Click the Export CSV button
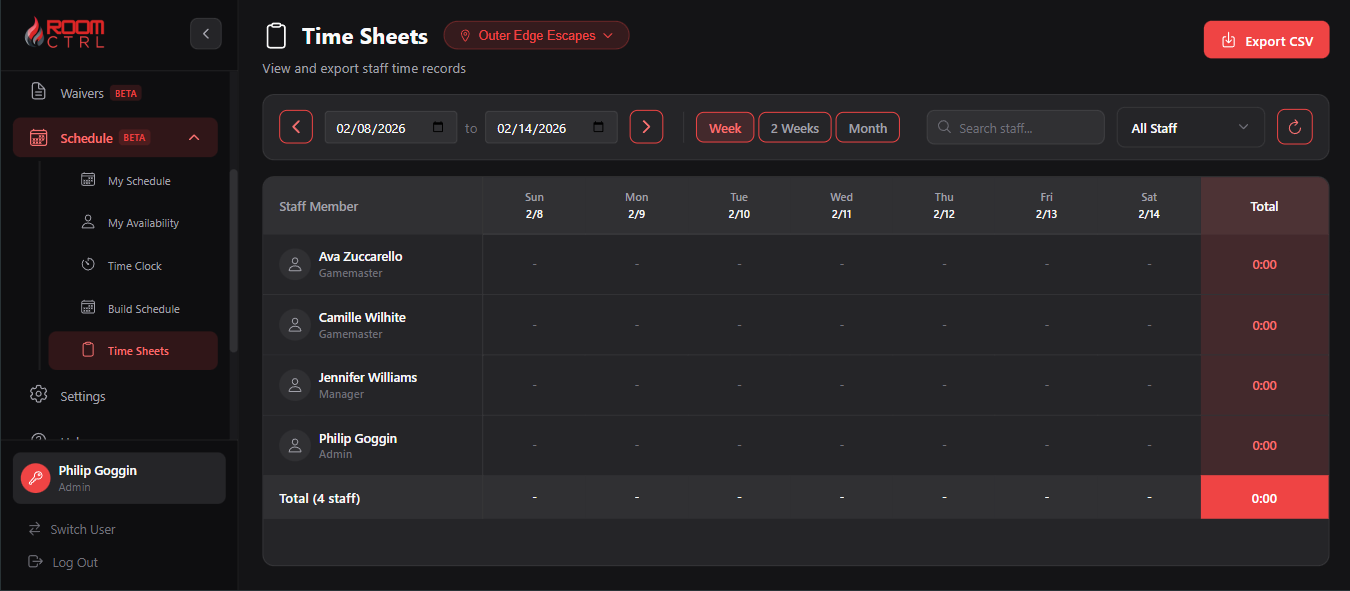Screen dimensions: 1350x591 (1266, 40)
